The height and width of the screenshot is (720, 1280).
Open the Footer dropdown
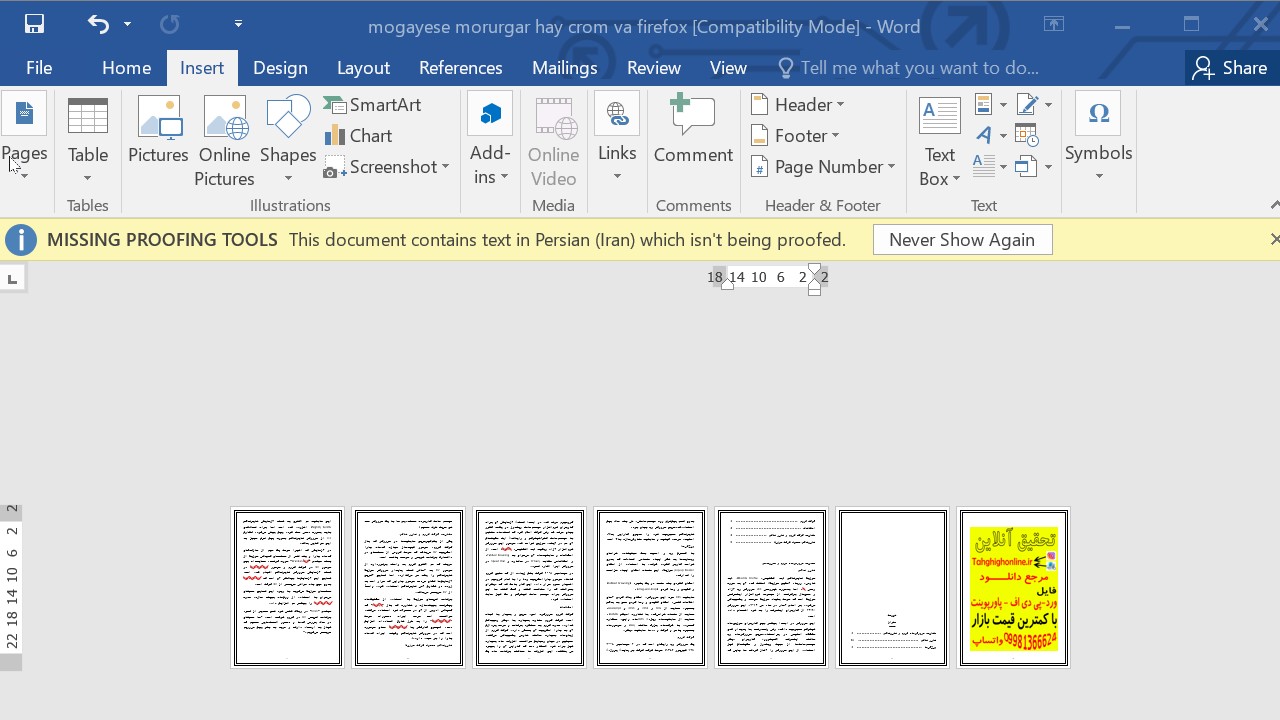[x=795, y=136]
